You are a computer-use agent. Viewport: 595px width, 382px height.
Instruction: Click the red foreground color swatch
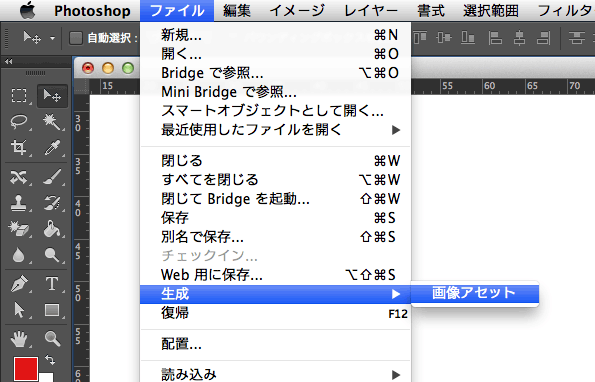(x=26, y=368)
